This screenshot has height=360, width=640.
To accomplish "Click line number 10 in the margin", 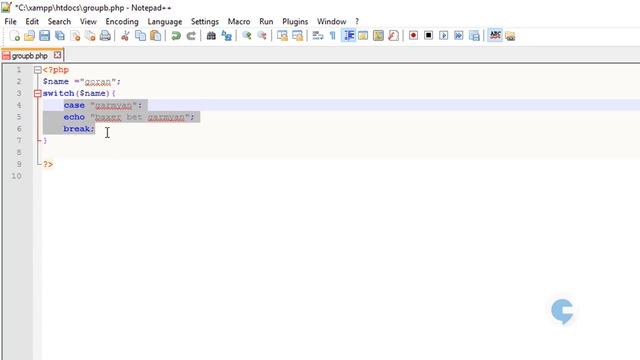I will pos(16,176).
